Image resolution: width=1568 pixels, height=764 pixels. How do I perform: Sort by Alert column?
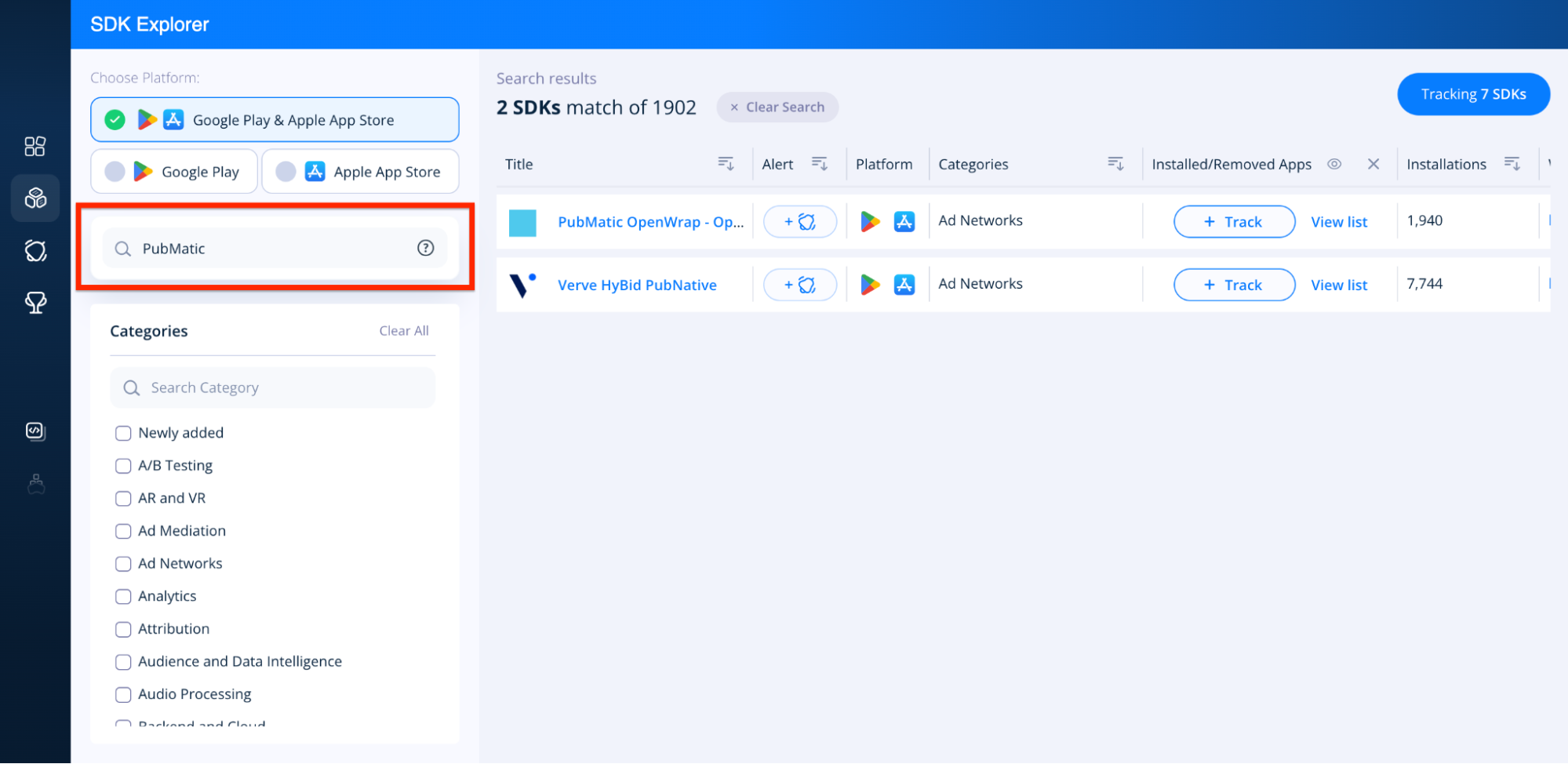pyautogui.click(x=820, y=163)
